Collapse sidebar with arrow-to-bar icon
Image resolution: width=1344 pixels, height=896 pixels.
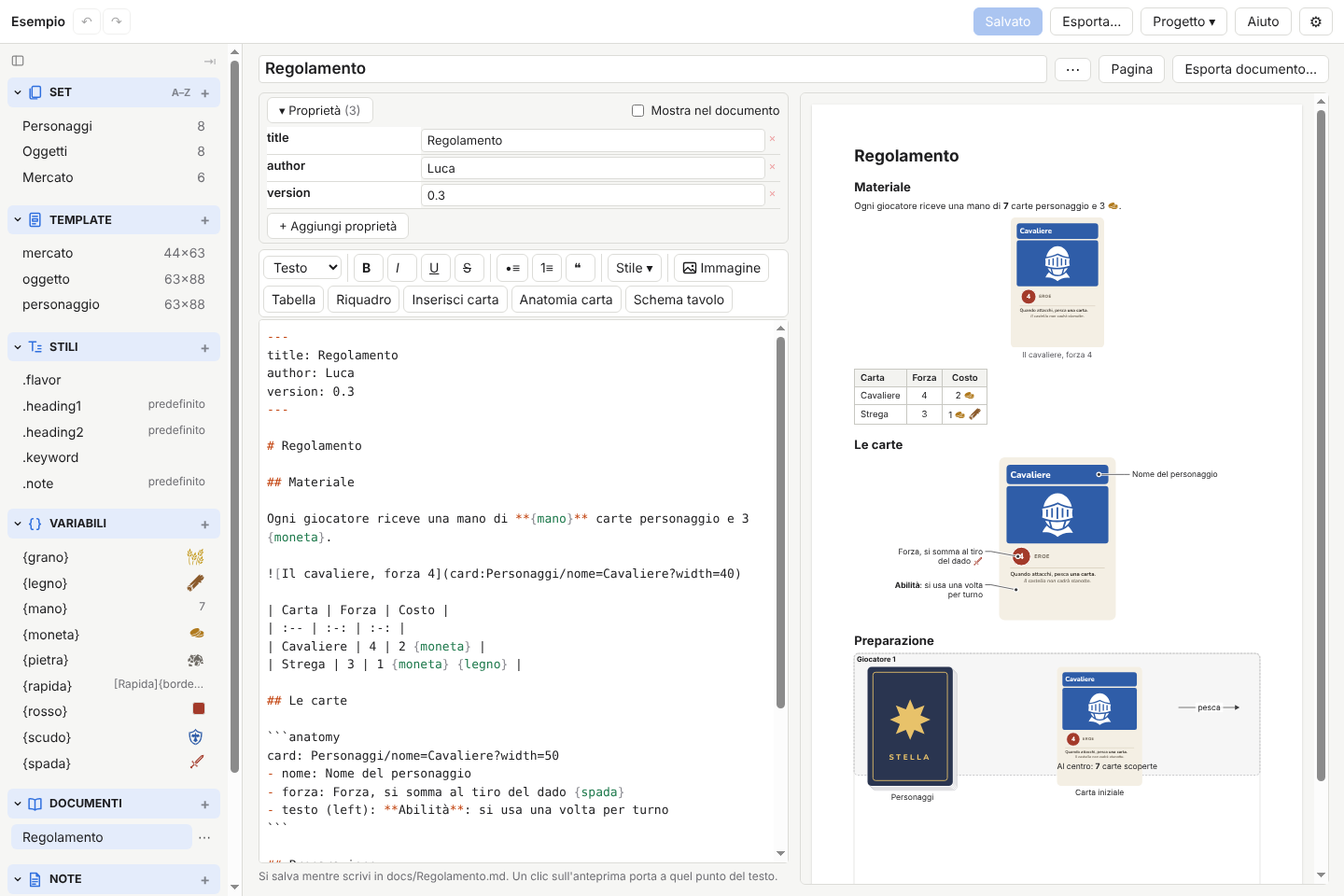point(210,62)
